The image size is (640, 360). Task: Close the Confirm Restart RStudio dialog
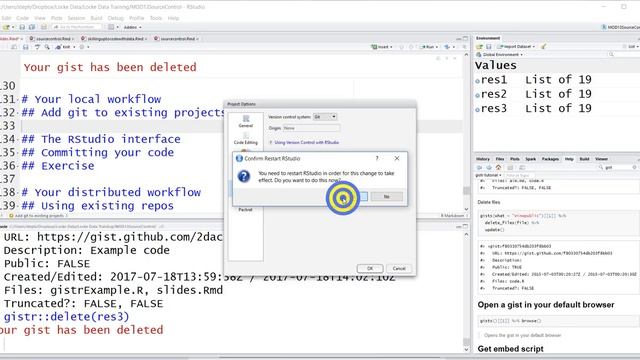(x=397, y=158)
